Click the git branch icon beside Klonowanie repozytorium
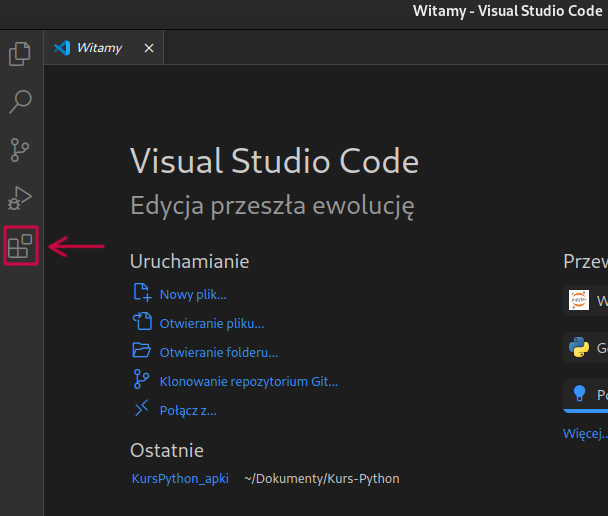Screen dimensions: 608x516 point(141,379)
